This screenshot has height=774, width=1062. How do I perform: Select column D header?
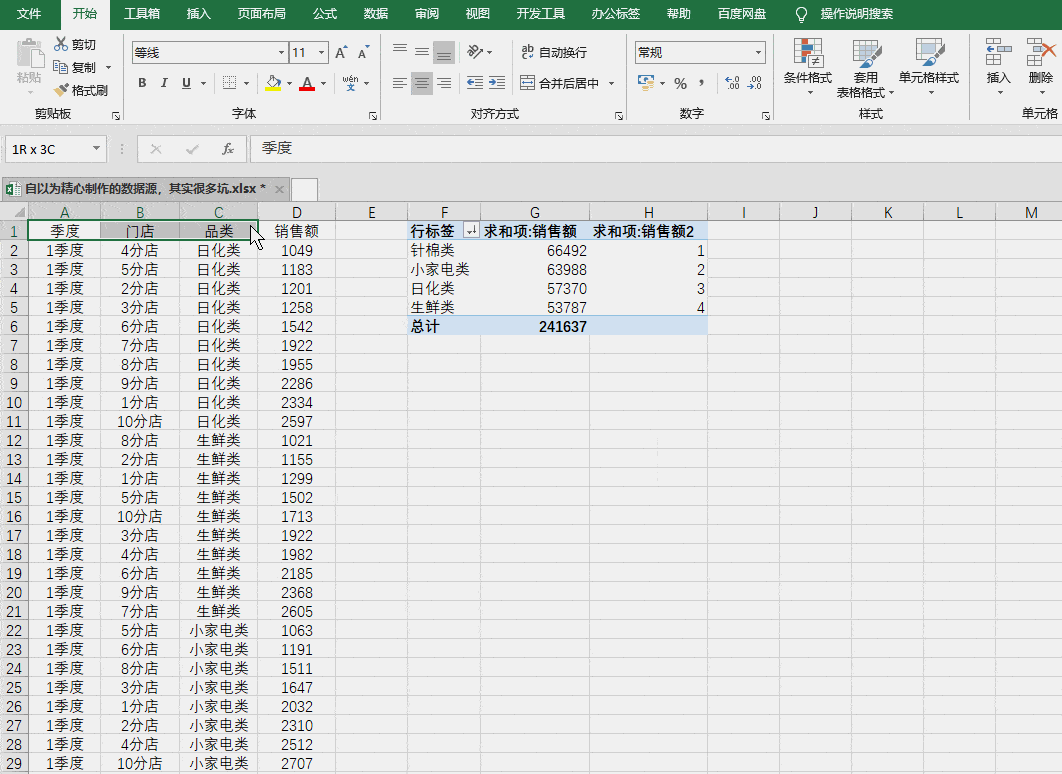point(297,212)
